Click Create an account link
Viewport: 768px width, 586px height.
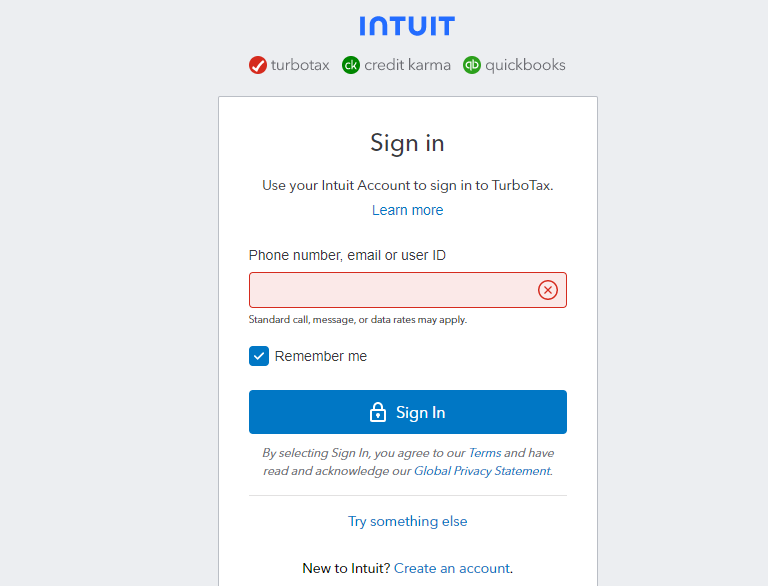(x=452, y=568)
